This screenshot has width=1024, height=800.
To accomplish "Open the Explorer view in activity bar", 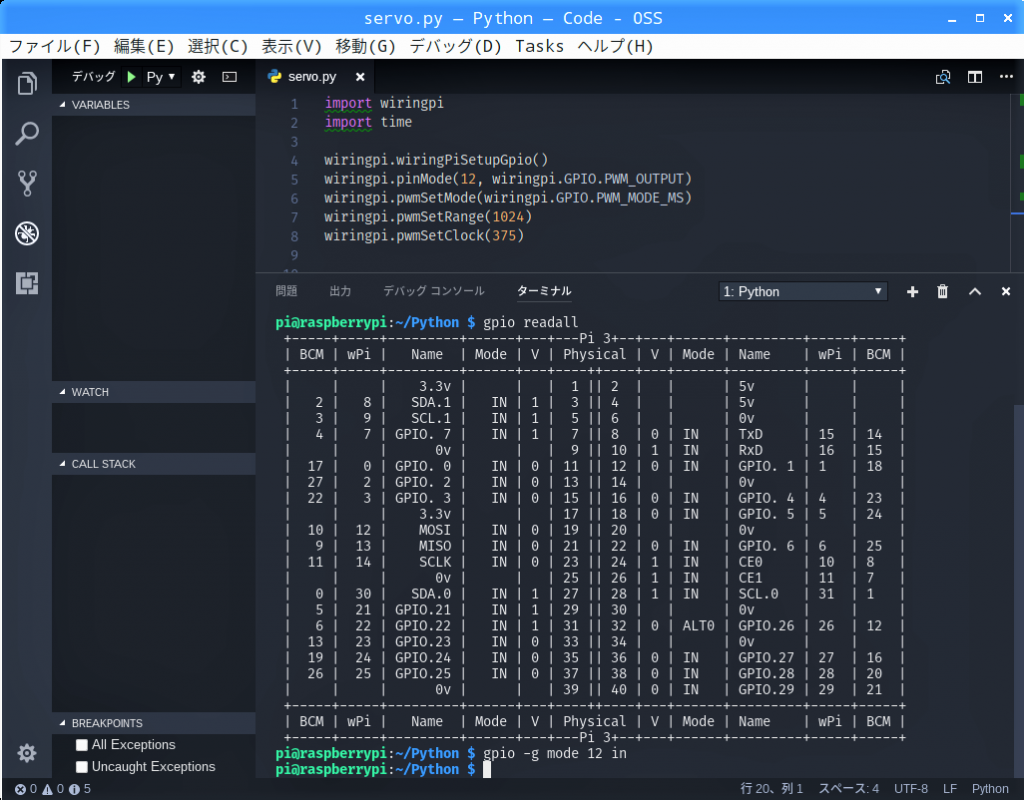I will click(x=27, y=83).
